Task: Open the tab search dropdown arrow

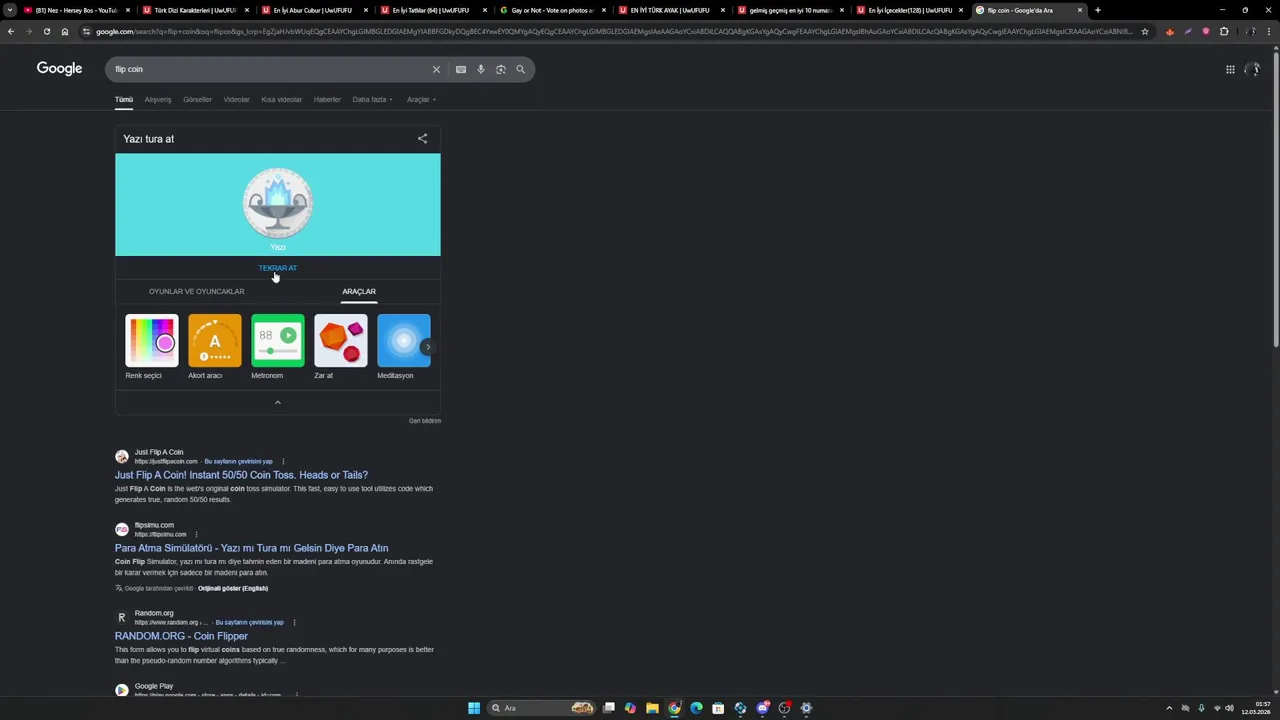Action: point(10,10)
